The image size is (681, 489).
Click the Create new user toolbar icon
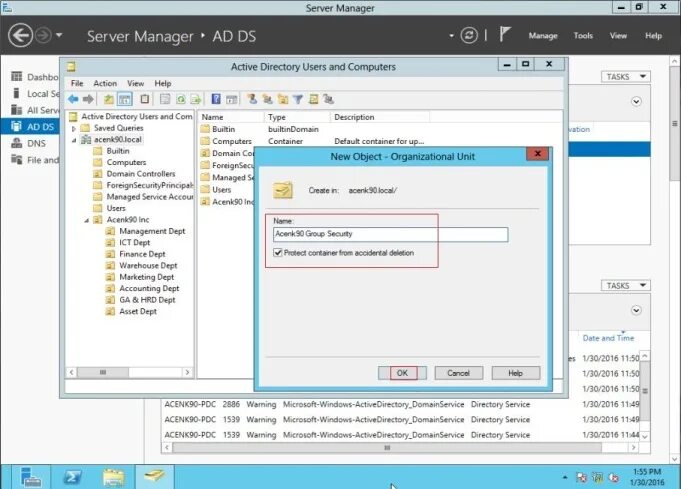[252, 99]
